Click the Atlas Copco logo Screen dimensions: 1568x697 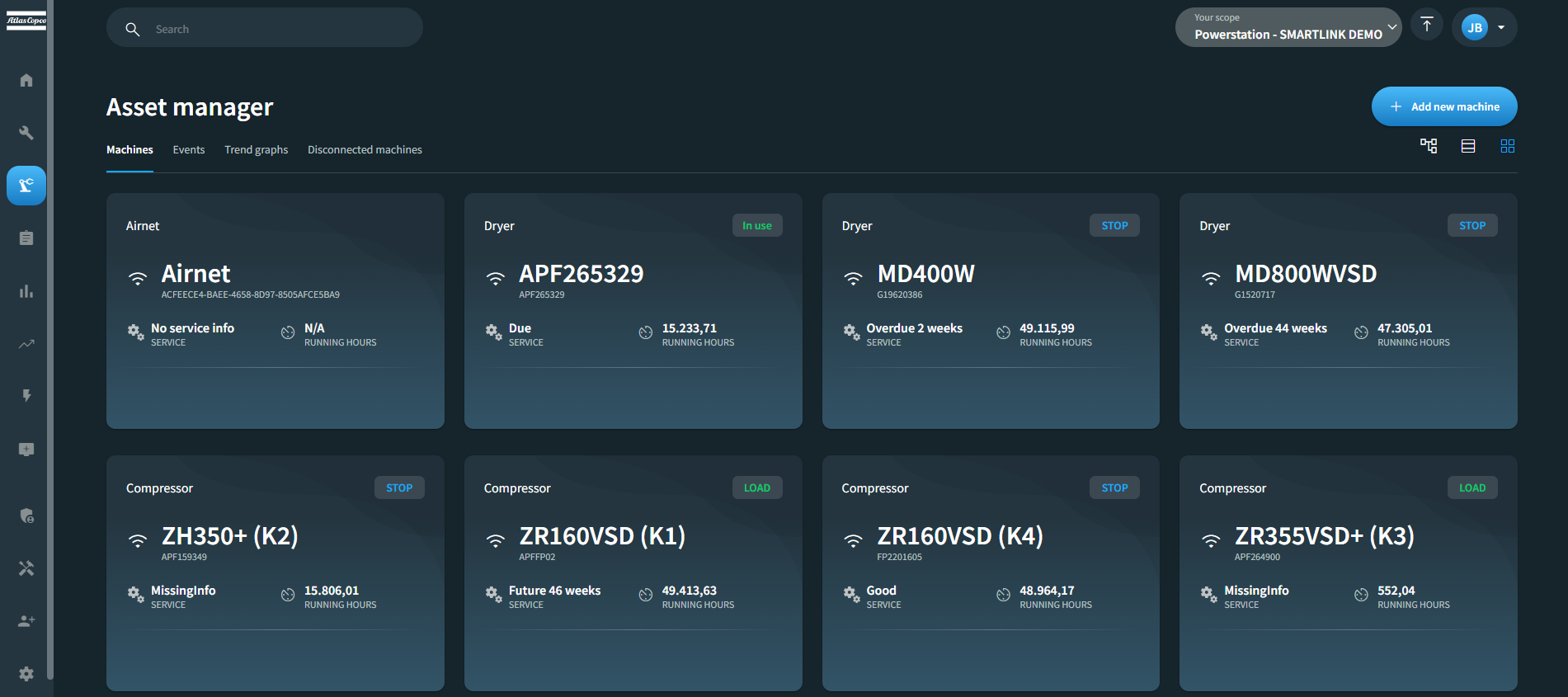click(26, 21)
